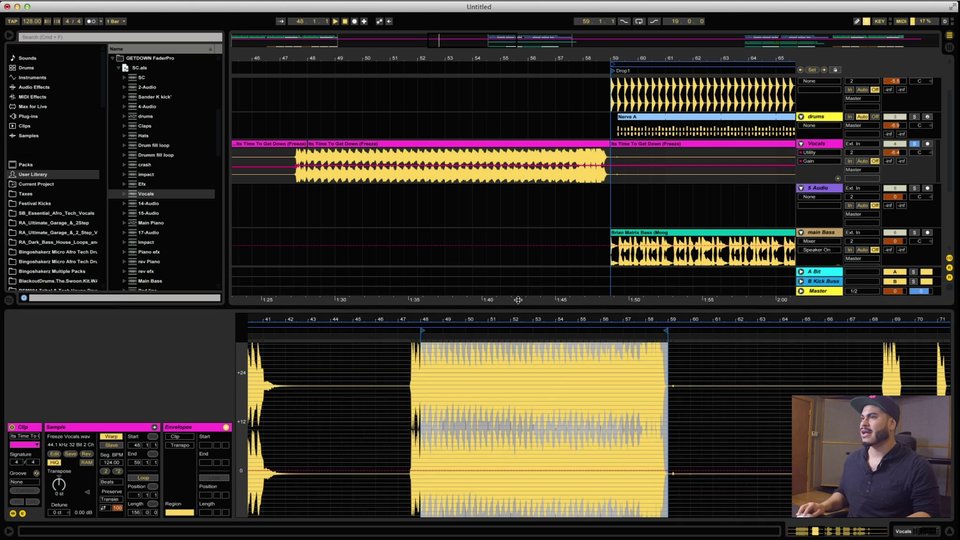The image size is (960, 540).
Task: Toggle the Loop switch in control bar
Action: tap(639, 21)
